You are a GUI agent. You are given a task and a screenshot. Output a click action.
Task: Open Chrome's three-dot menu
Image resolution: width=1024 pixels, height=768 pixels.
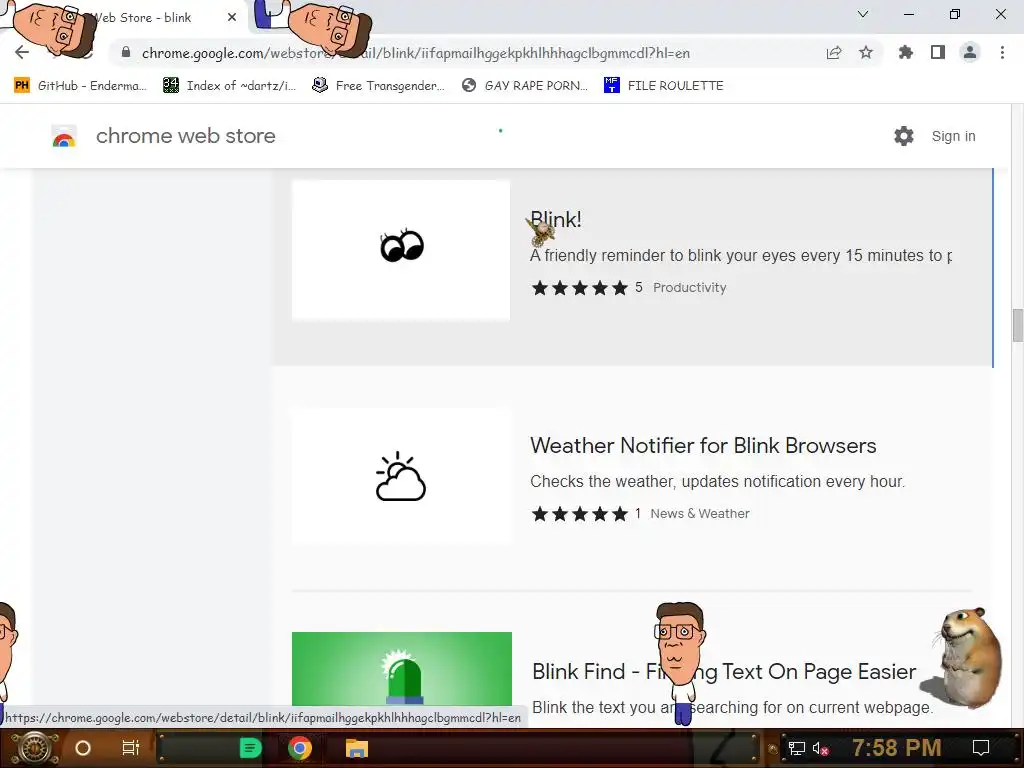pos(1002,53)
